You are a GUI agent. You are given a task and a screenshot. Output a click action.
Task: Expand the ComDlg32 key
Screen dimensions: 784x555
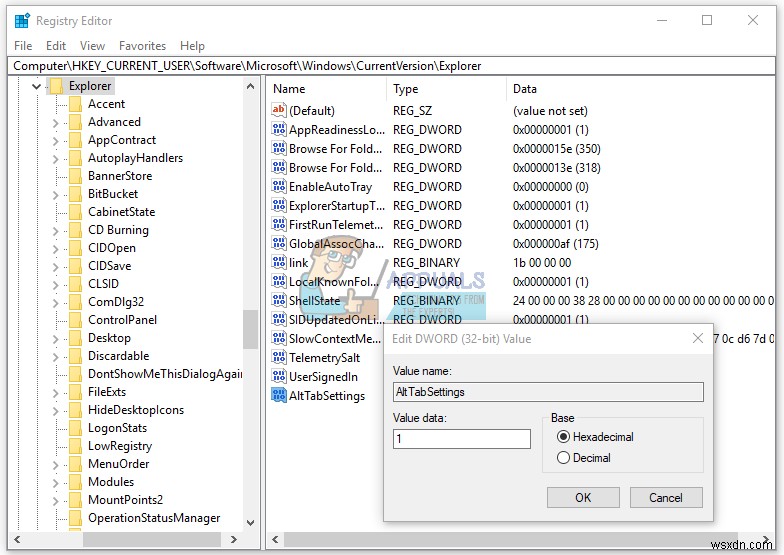pyautogui.click(x=56, y=302)
